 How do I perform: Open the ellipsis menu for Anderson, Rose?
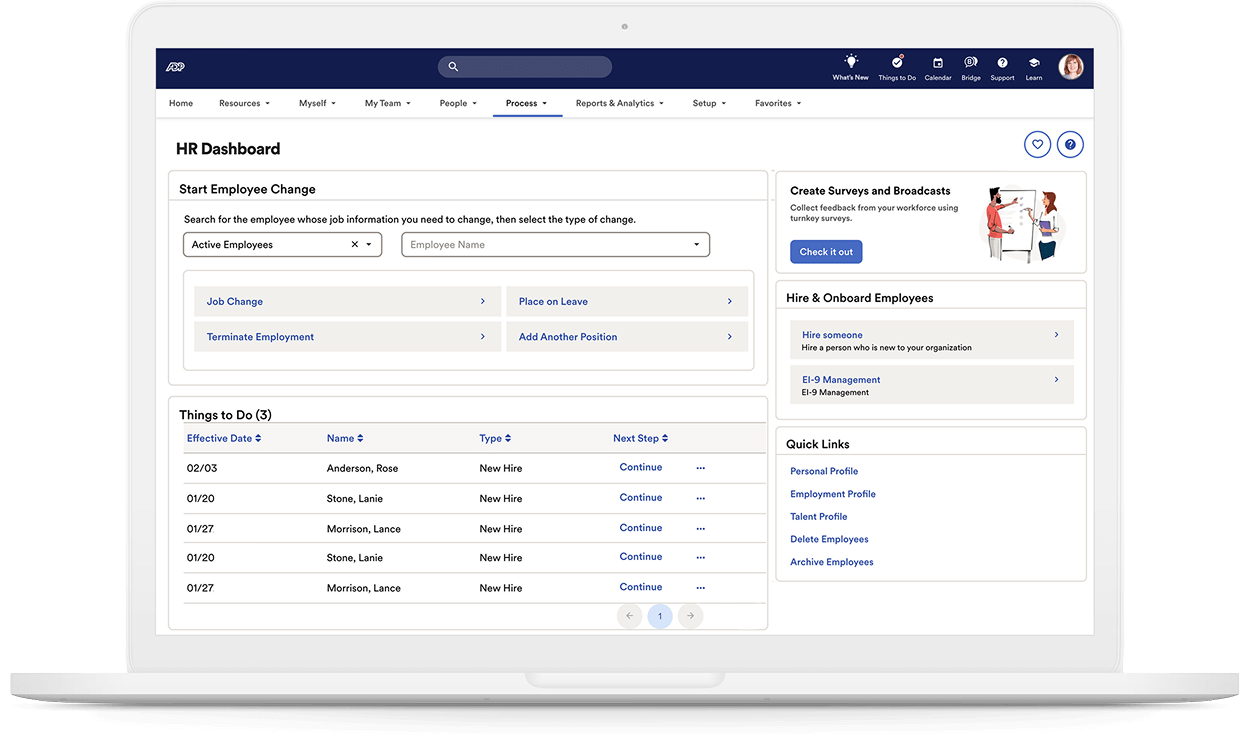[x=700, y=467]
